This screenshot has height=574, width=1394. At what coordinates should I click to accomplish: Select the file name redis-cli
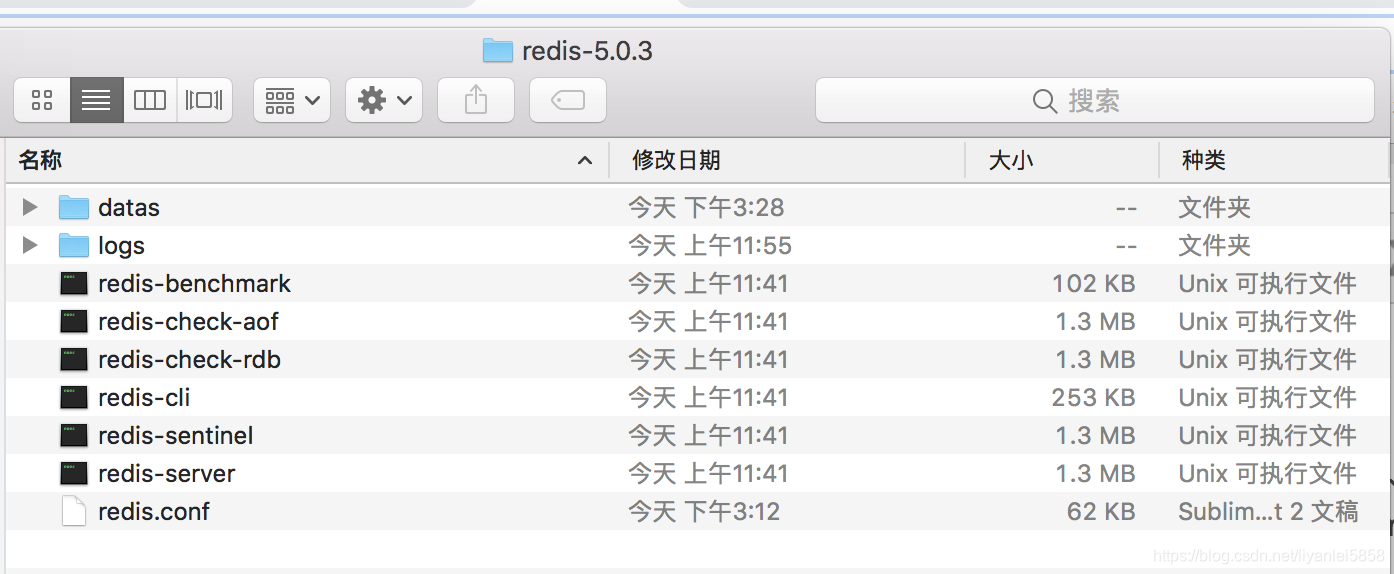[144, 397]
